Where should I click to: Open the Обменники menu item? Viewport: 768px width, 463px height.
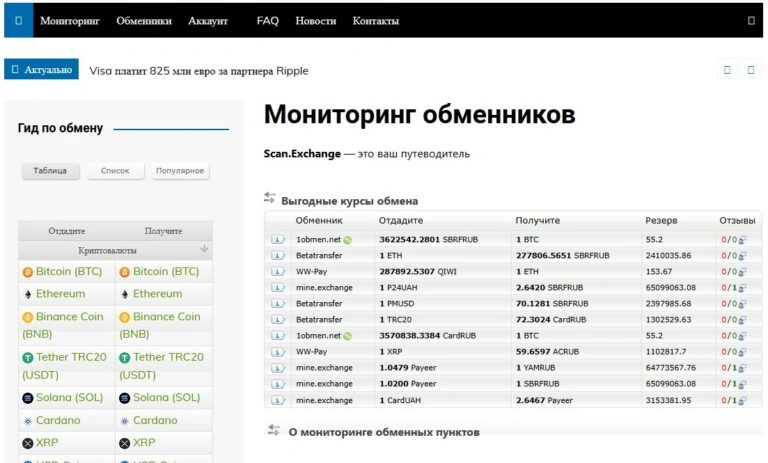click(x=144, y=21)
